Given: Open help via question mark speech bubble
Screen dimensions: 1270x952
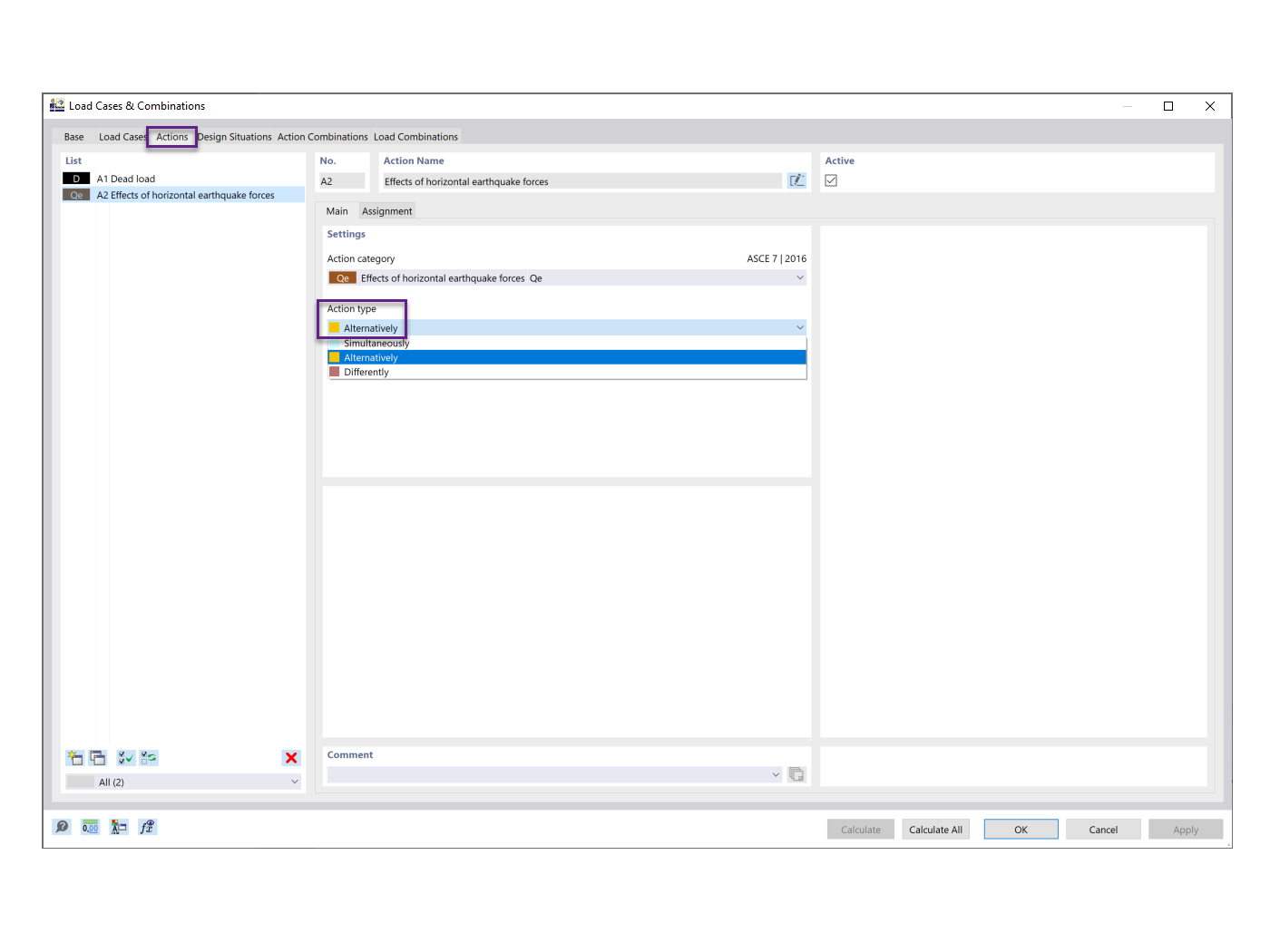Looking at the screenshot, I should tap(62, 827).
